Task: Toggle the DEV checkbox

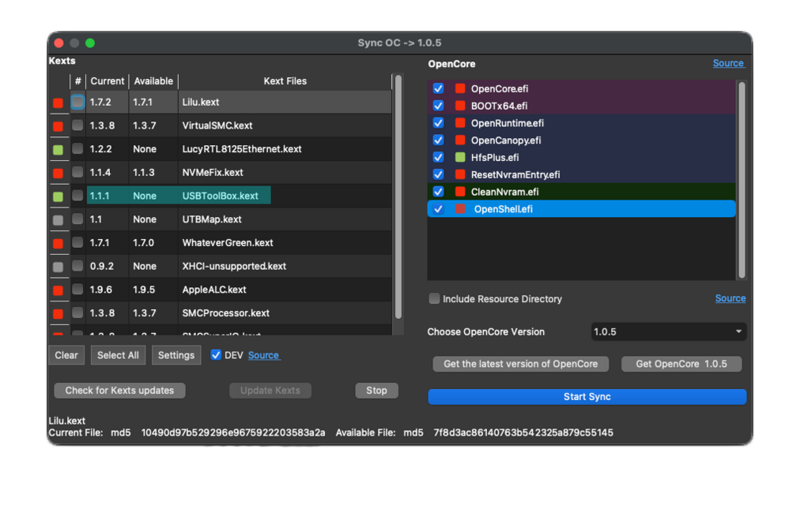Action: 216,355
